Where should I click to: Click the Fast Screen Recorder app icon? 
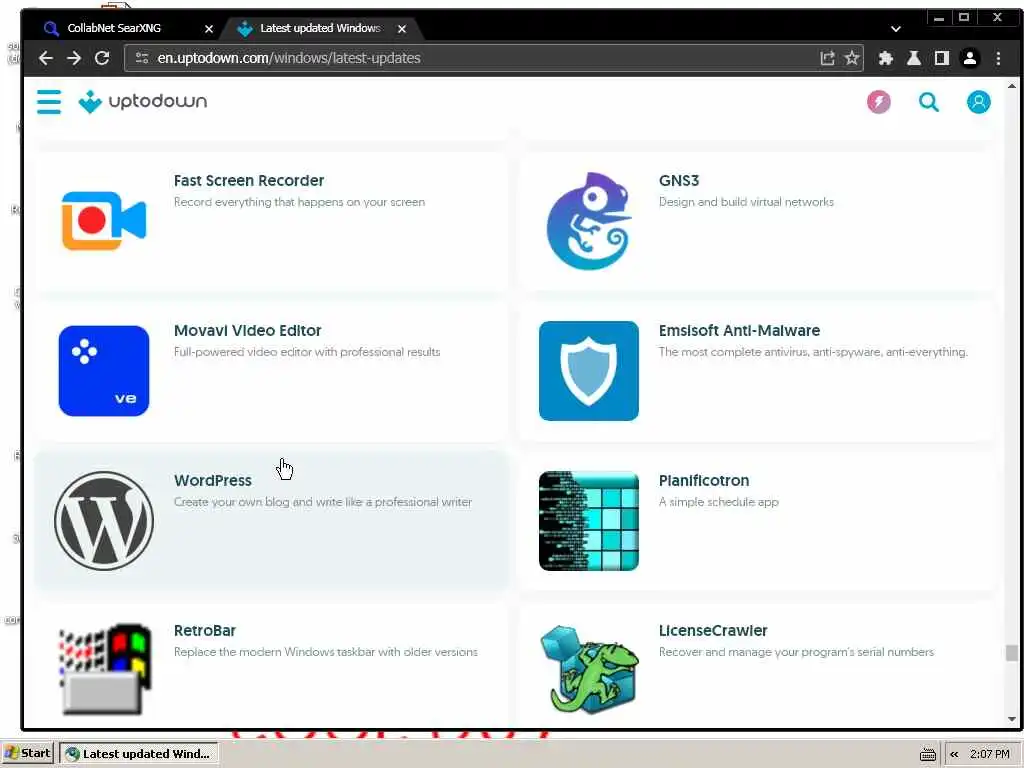104,221
